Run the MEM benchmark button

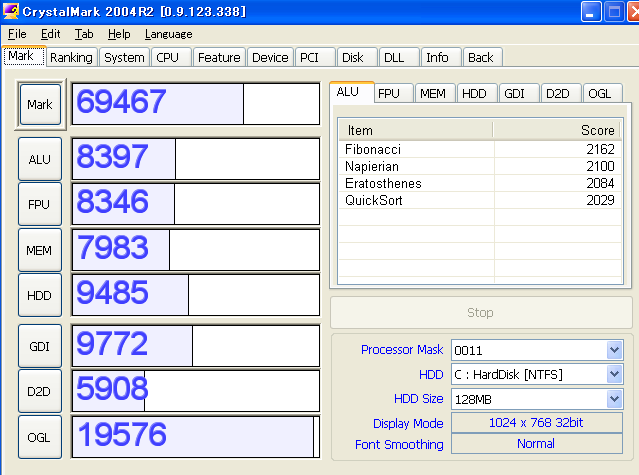click(40, 250)
